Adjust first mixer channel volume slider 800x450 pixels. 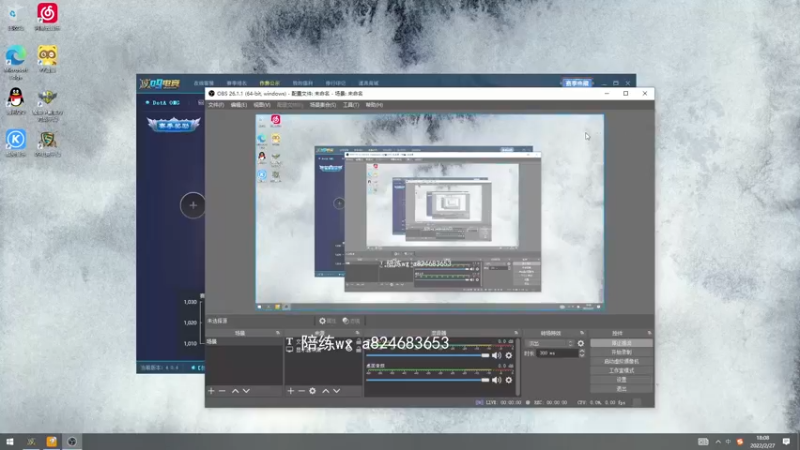coord(428,355)
